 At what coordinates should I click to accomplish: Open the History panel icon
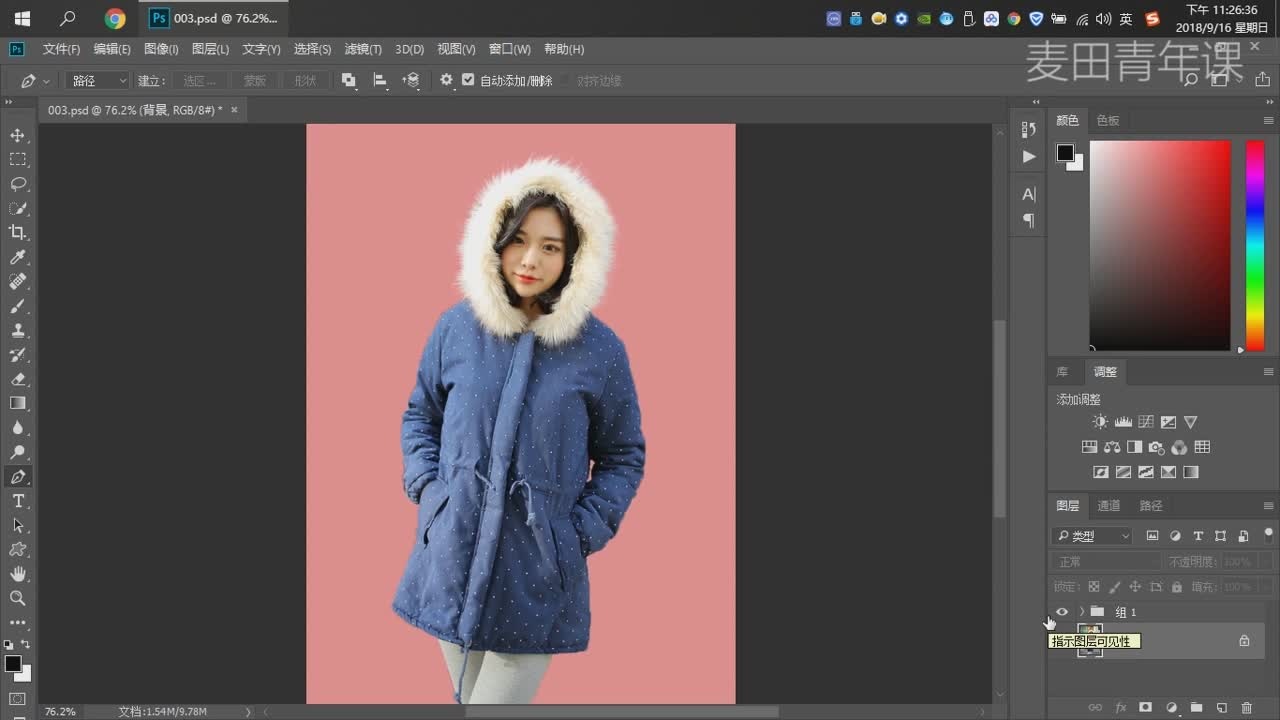pos(1028,129)
